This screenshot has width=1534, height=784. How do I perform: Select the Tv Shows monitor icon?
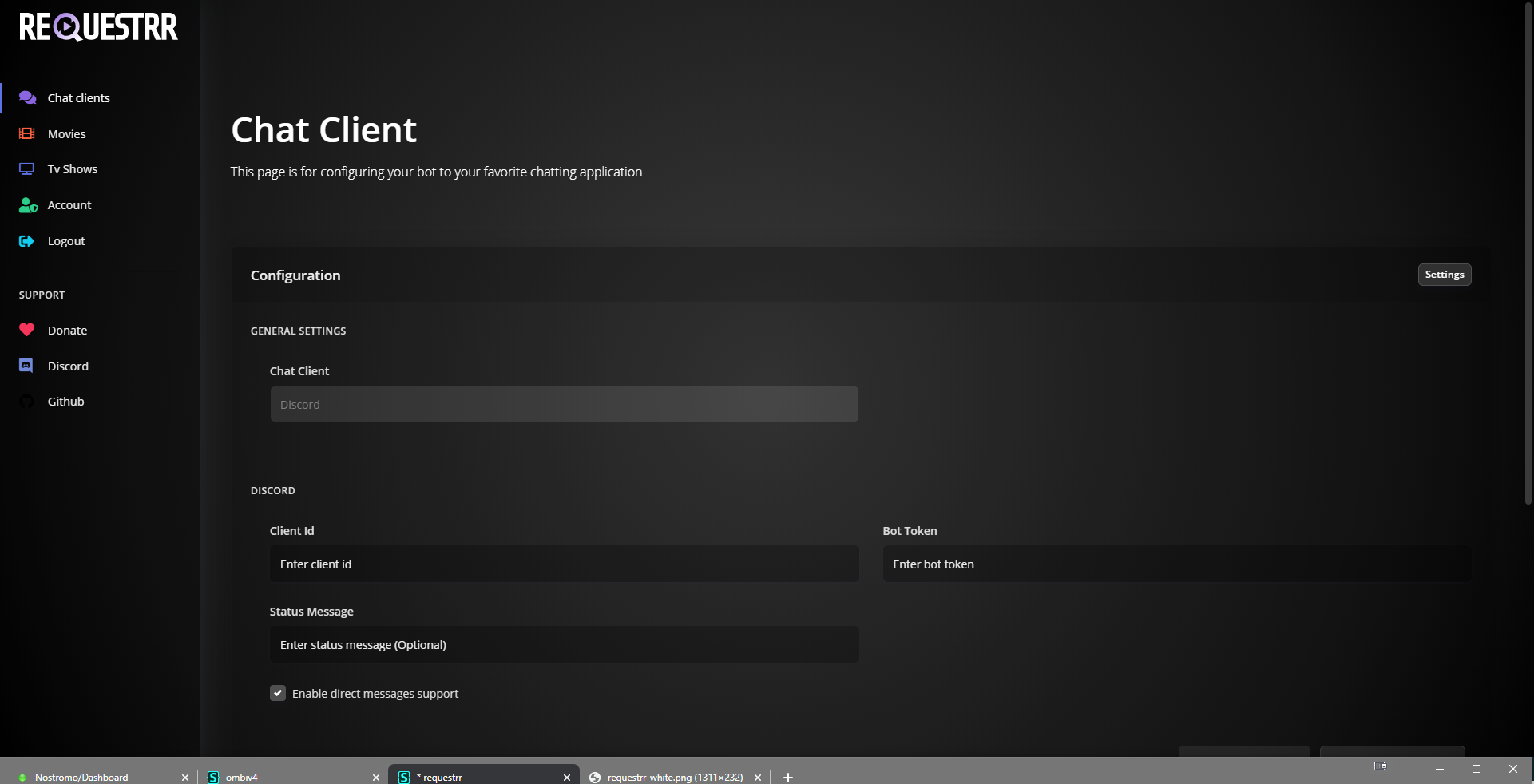click(x=27, y=169)
